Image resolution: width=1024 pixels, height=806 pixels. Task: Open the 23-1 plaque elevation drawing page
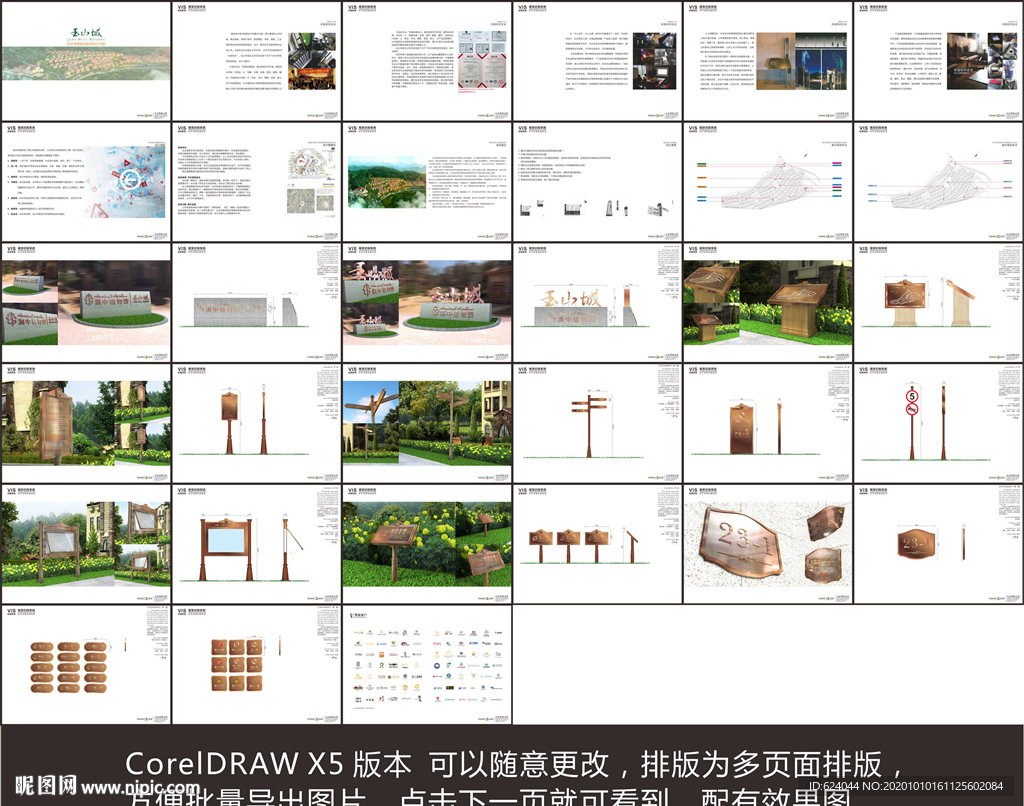938,544
